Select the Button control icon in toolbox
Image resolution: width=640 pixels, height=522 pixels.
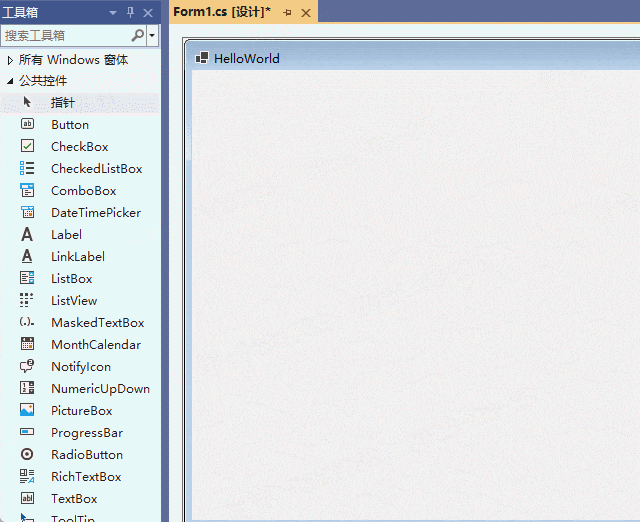[28, 124]
